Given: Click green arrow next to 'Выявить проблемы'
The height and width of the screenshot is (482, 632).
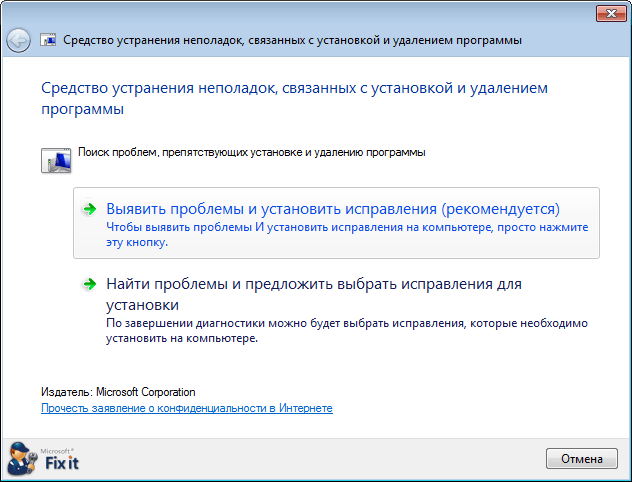Looking at the screenshot, I should [89, 209].
